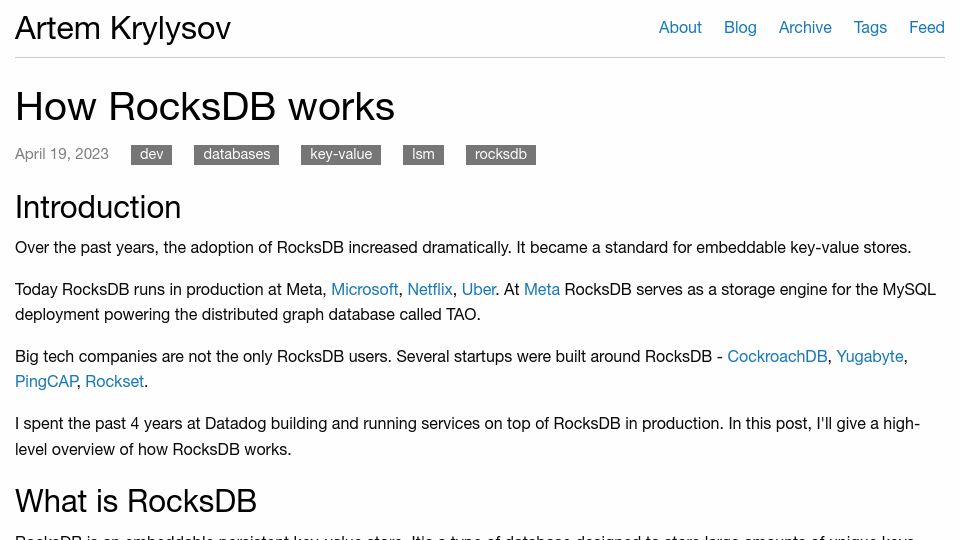The image size is (960, 540).
Task: Follow the Netflix link
Action: point(430,289)
